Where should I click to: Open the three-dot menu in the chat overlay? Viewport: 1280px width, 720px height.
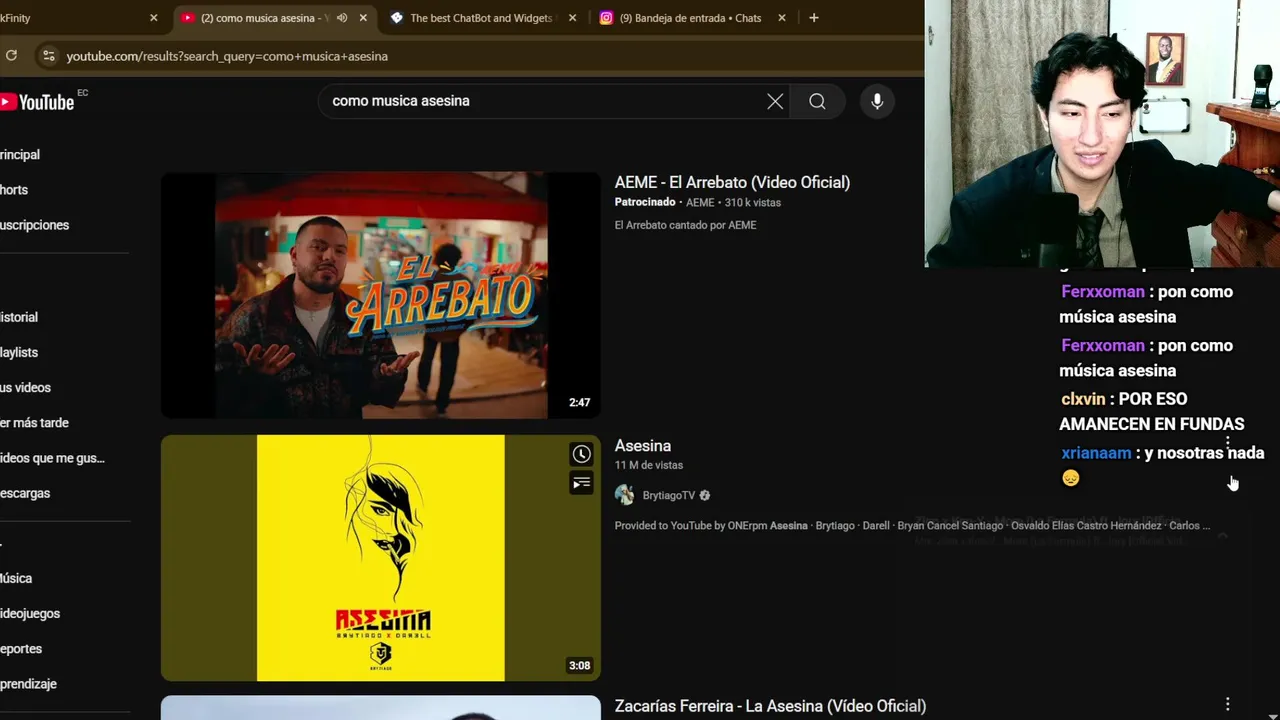click(x=1228, y=442)
